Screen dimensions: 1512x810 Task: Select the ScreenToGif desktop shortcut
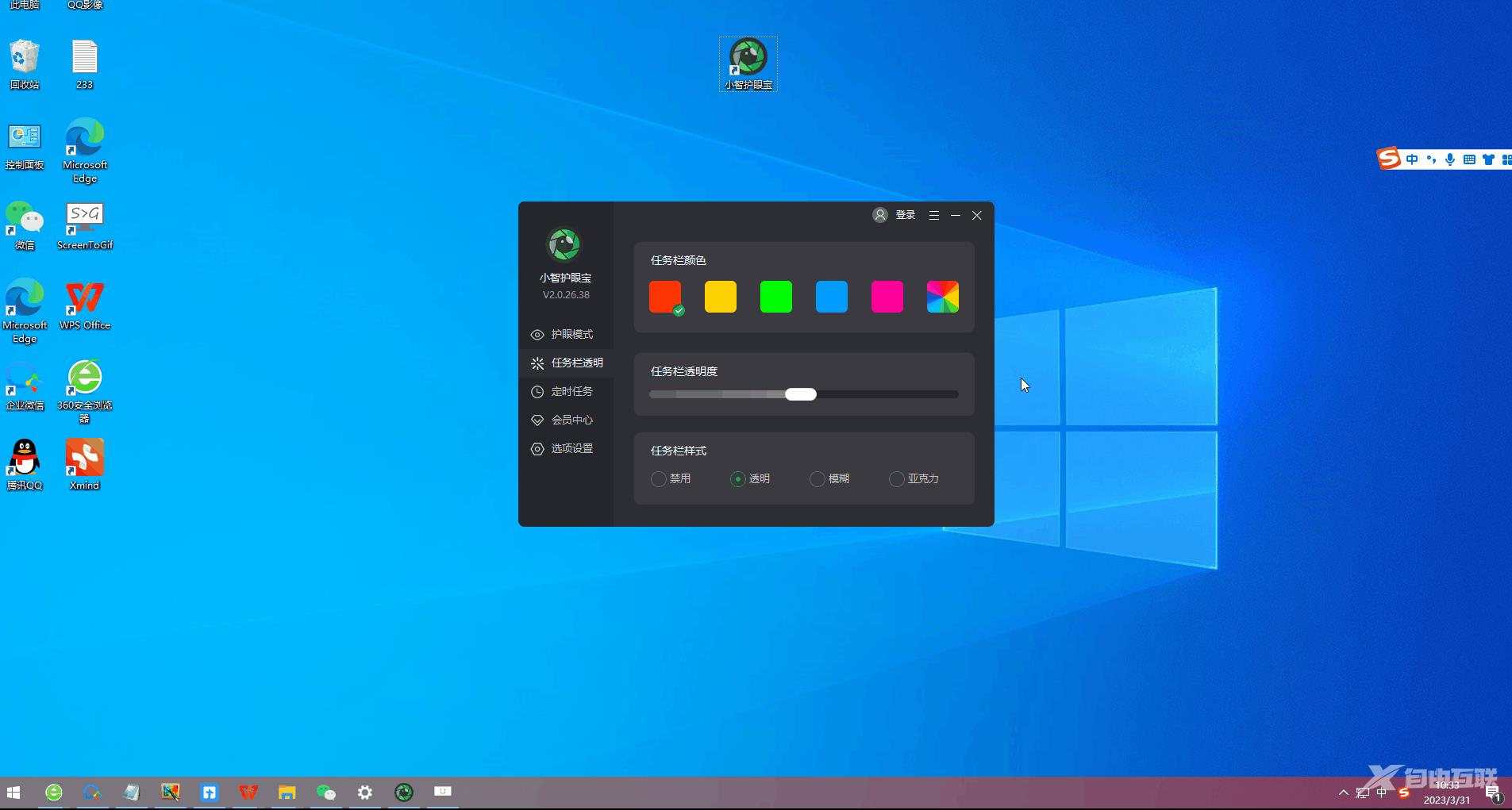pyautogui.click(x=85, y=225)
